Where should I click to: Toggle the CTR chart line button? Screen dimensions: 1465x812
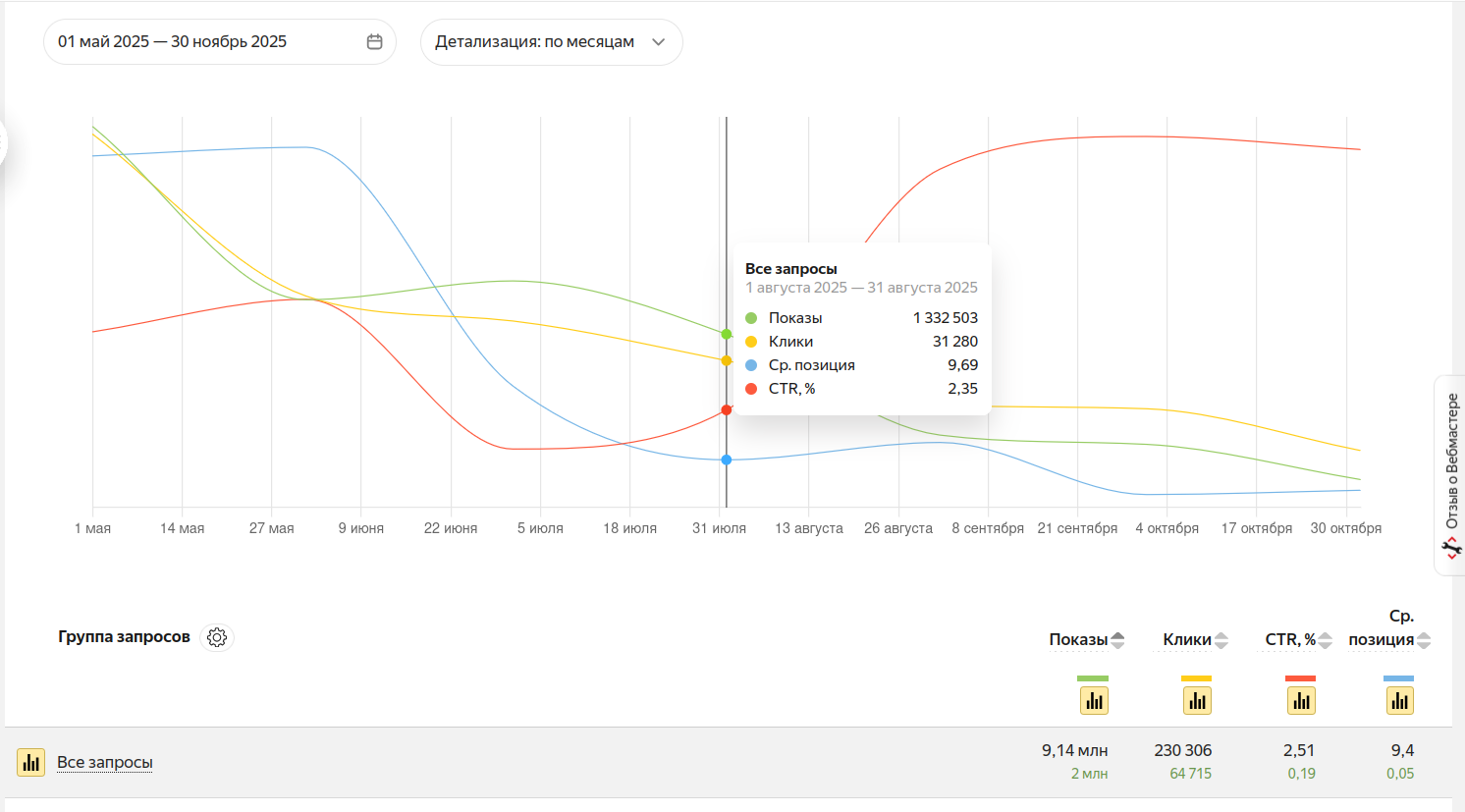coord(1301,700)
